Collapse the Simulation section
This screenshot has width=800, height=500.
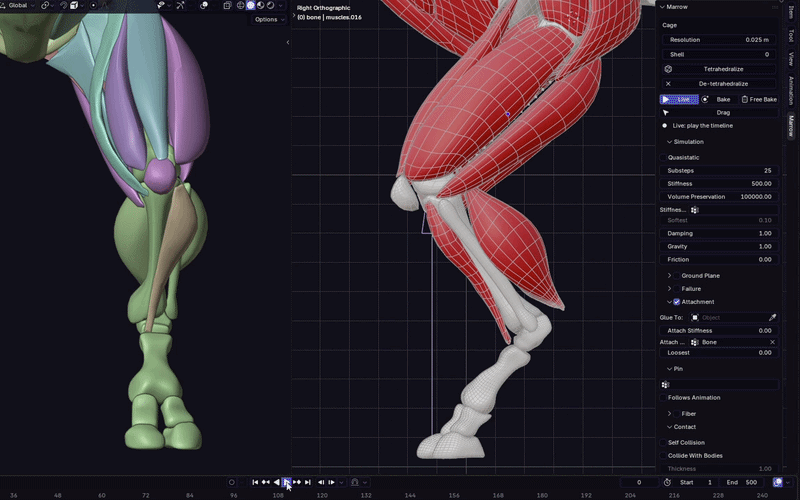click(x=669, y=142)
